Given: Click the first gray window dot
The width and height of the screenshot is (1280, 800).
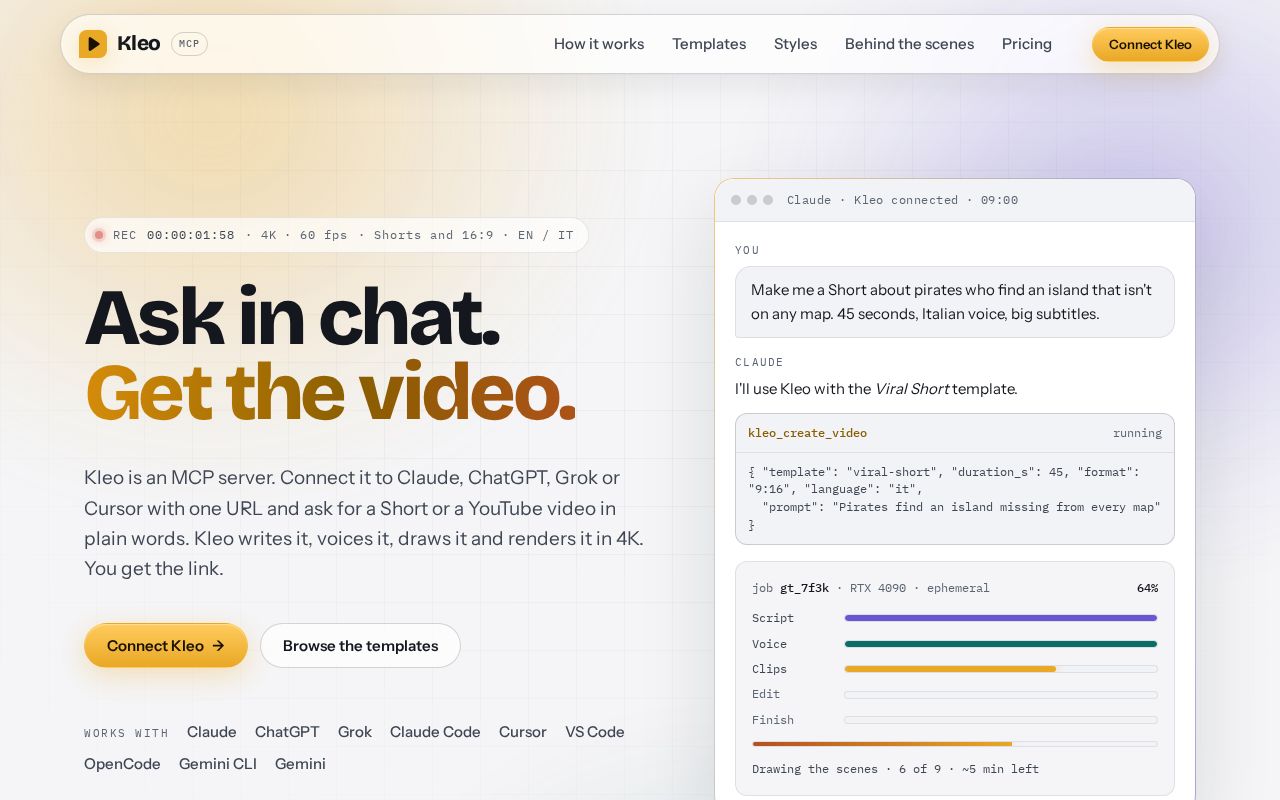Looking at the screenshot, I should (736, 200).
